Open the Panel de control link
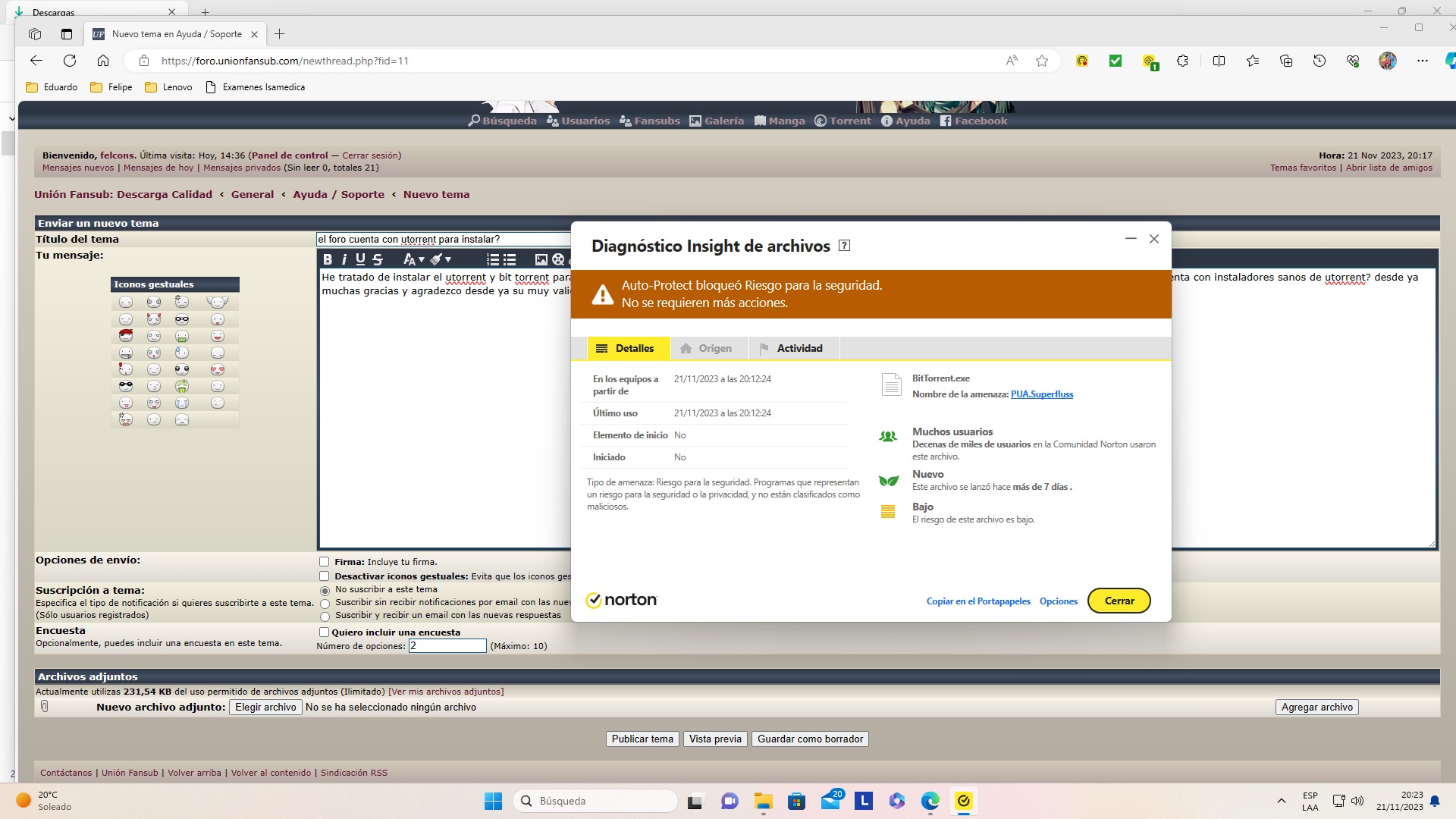The width and height of the screenshot is (1456, 819). [290, 155]
